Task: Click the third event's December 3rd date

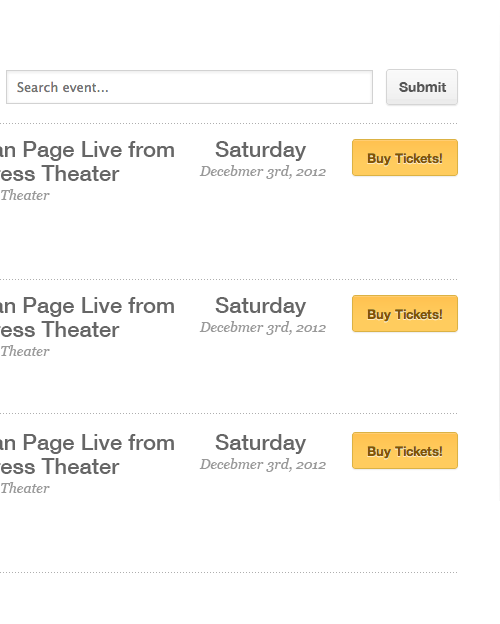Action: pos(263,464)
